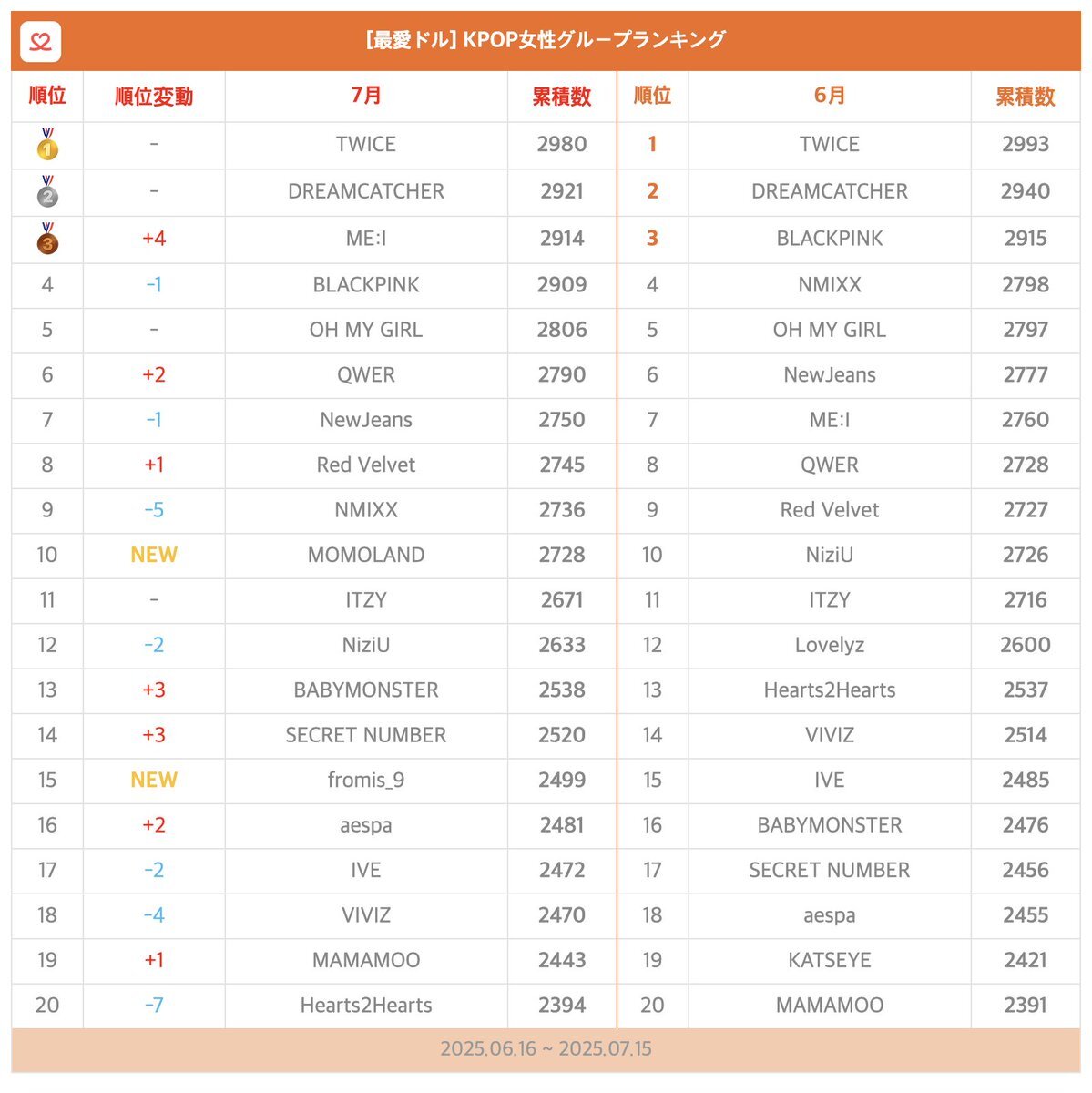Select the 7月 column header
Image resolution: width=1092 pixels, height=1093 pixels.
(x=366, y=96)
